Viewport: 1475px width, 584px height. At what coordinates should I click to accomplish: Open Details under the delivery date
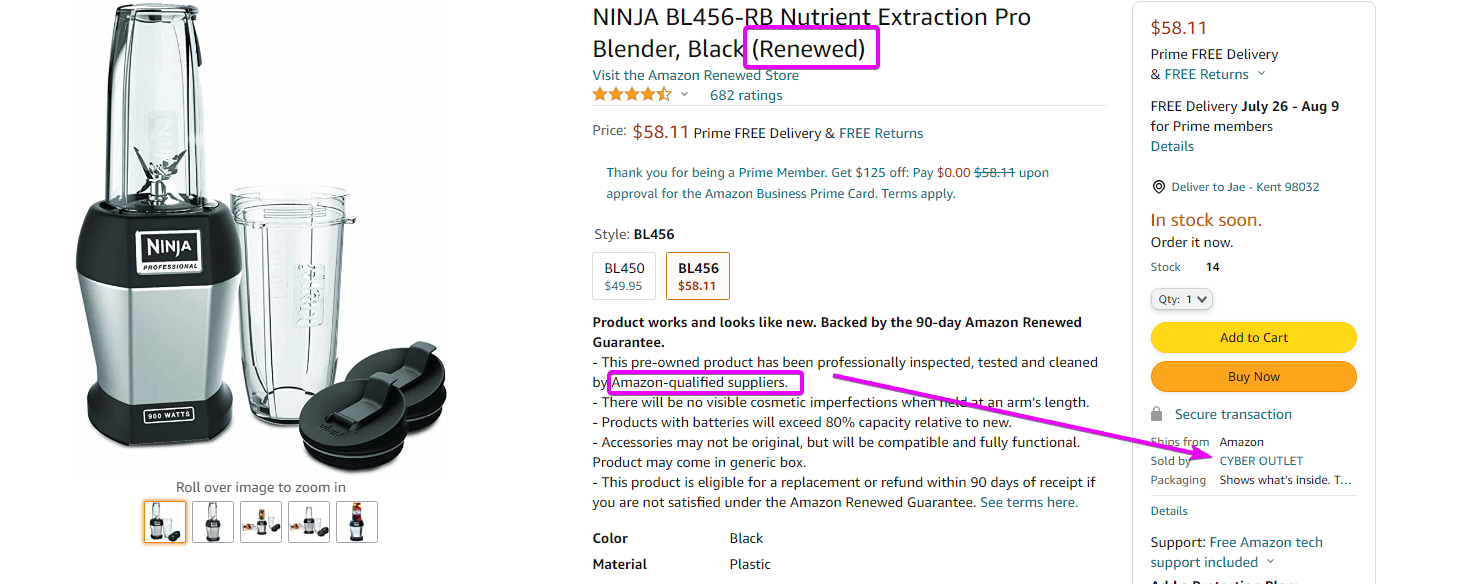click(1171, 145)
